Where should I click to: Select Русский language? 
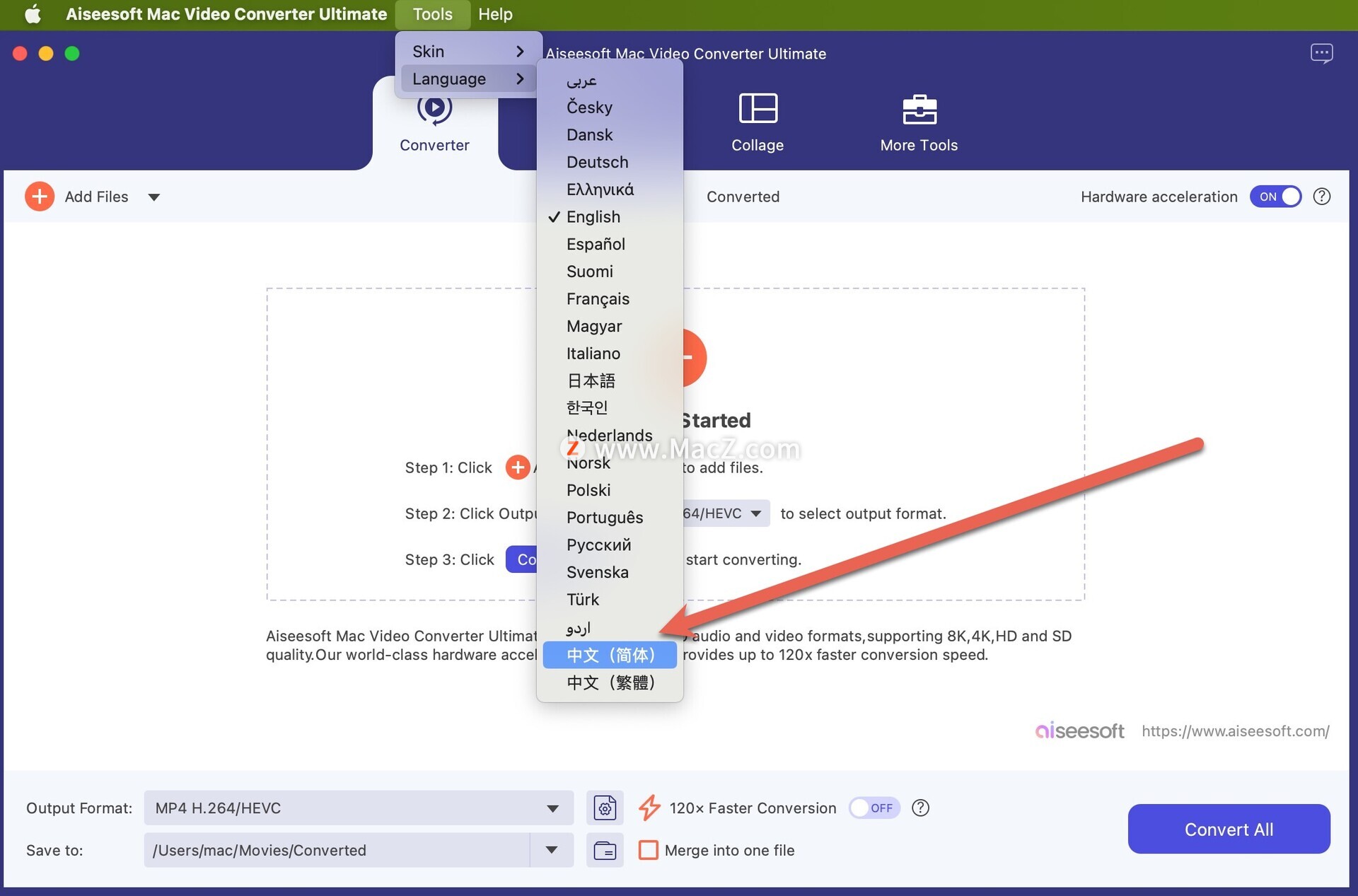(610, 545)
